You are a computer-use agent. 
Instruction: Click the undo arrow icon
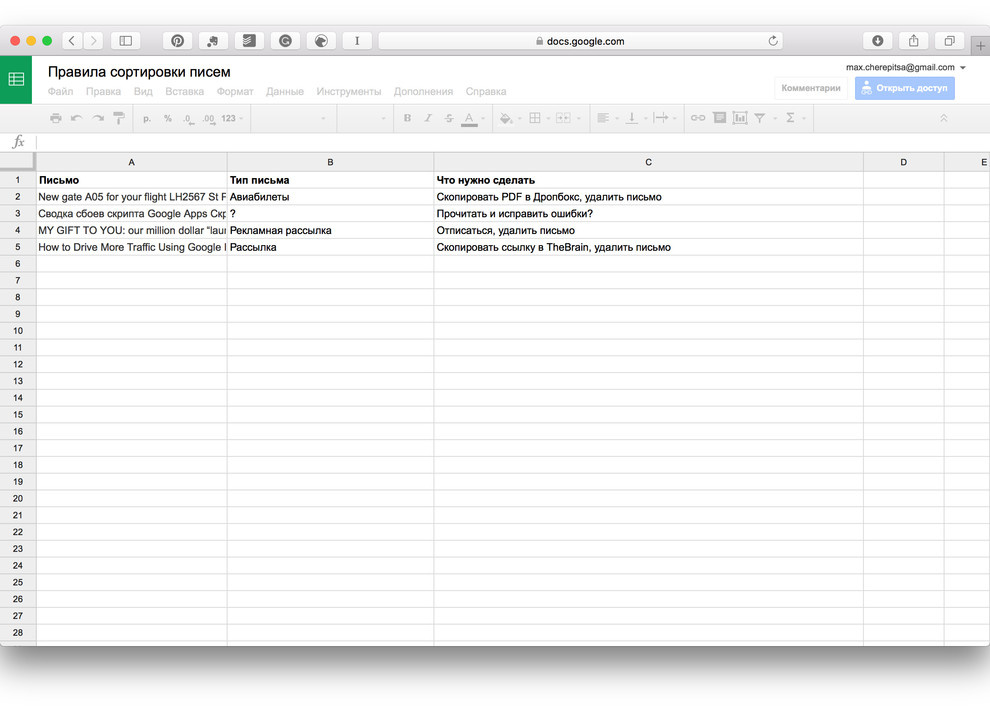[76, 118]
